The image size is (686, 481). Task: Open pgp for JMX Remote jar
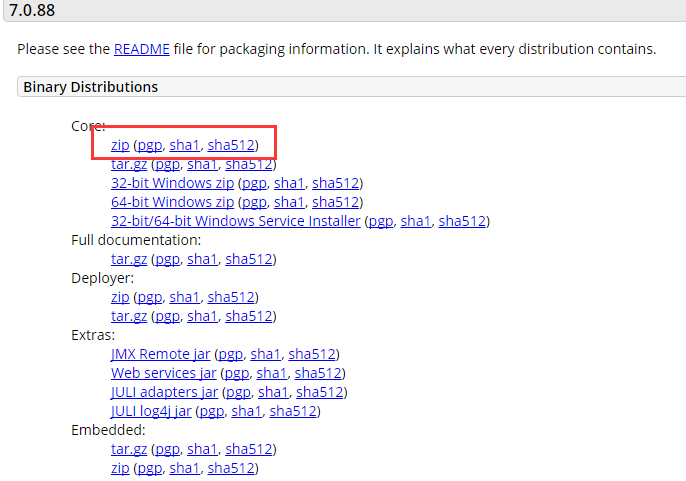[231, 354]
